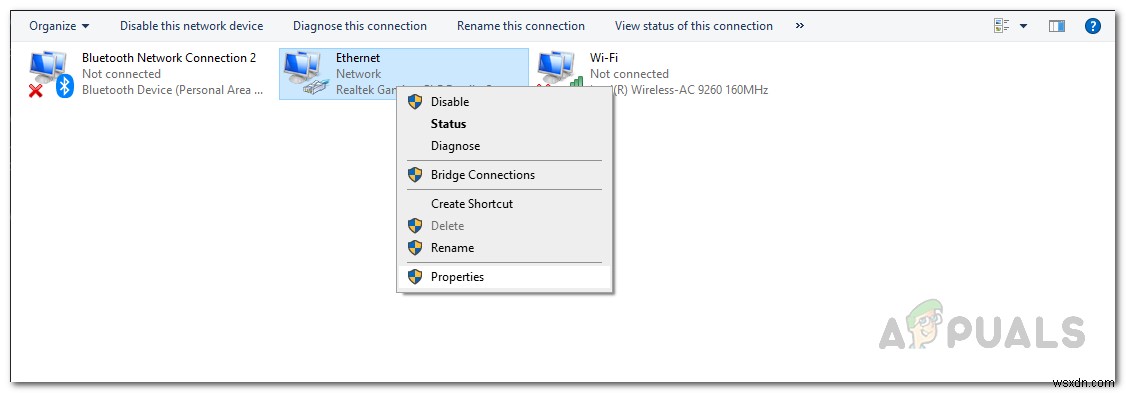This screenshot has height=393, width=1126.
Task: Click Rename this connection
Action: point(521,26)
